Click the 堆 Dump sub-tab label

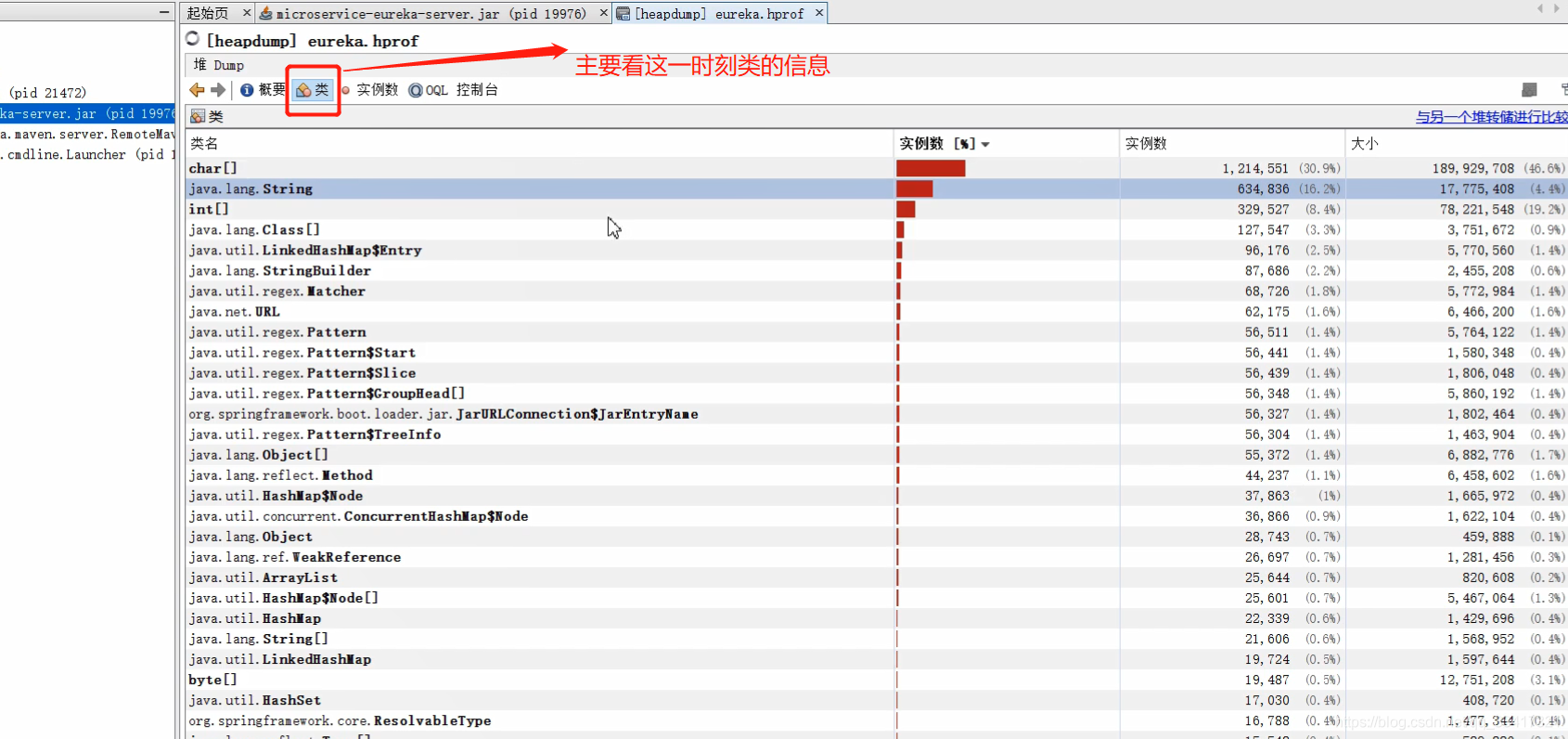tap(219, 65)
